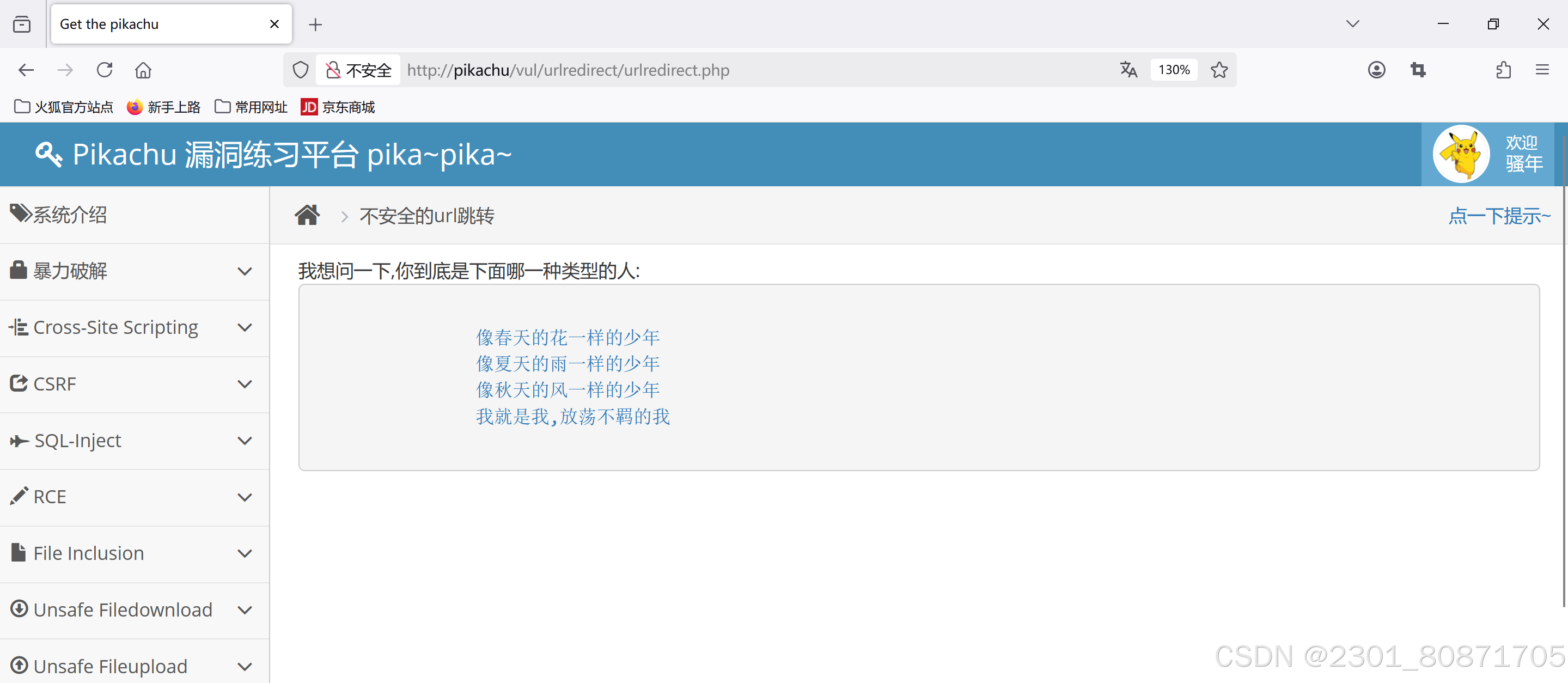This screenshot has height=683, width=1568.
Task: Reload the current page
Action: 105,70
